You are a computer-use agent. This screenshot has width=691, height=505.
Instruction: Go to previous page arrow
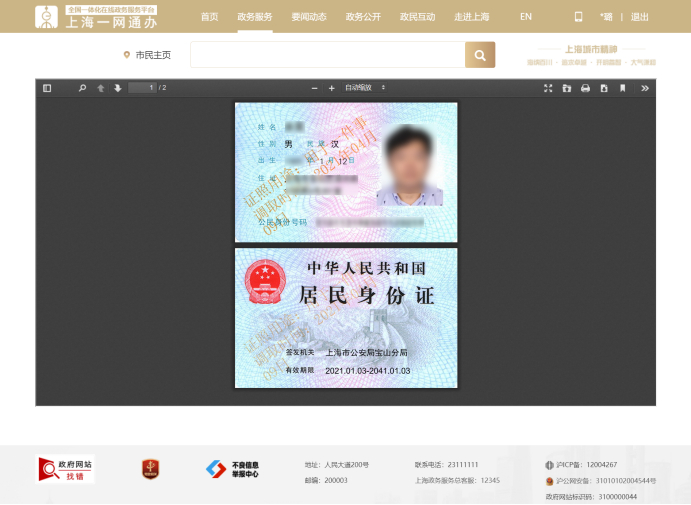point(100,88)
